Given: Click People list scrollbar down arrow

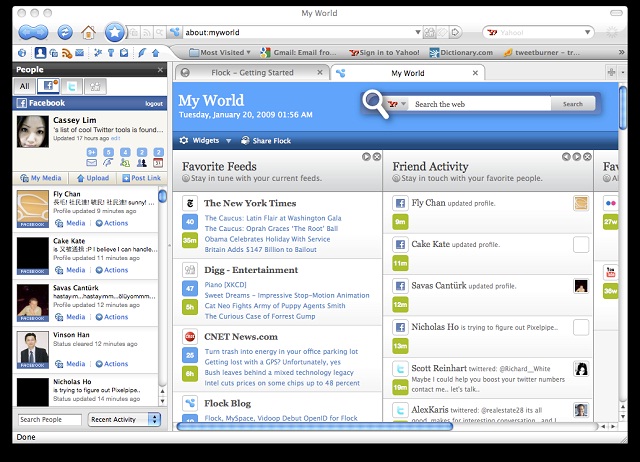Looking at the screenshot, I should (x=162, y=401).
